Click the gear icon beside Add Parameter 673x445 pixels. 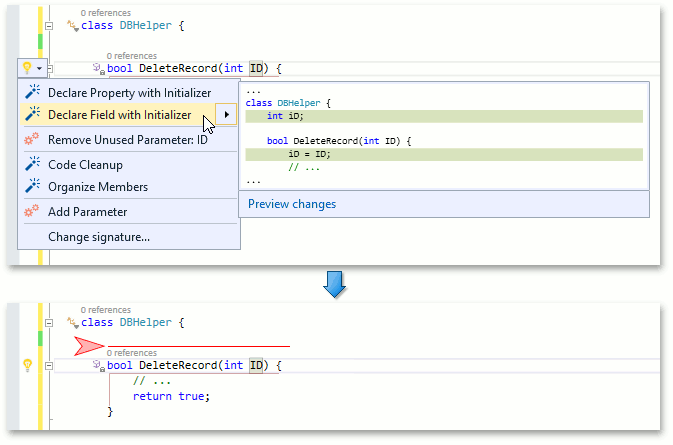coord(32,212)
